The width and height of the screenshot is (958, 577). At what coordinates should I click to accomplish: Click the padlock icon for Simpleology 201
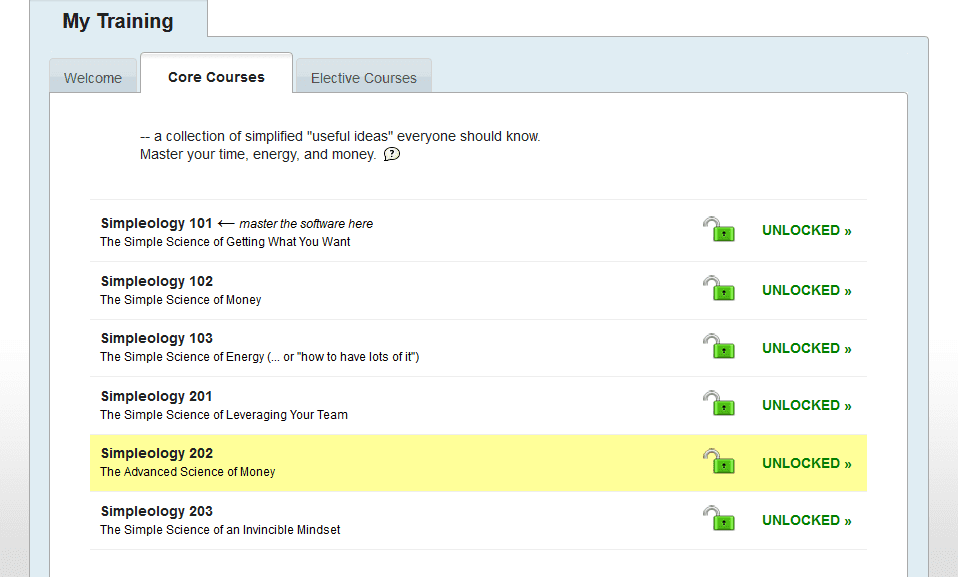coord(718,404)
